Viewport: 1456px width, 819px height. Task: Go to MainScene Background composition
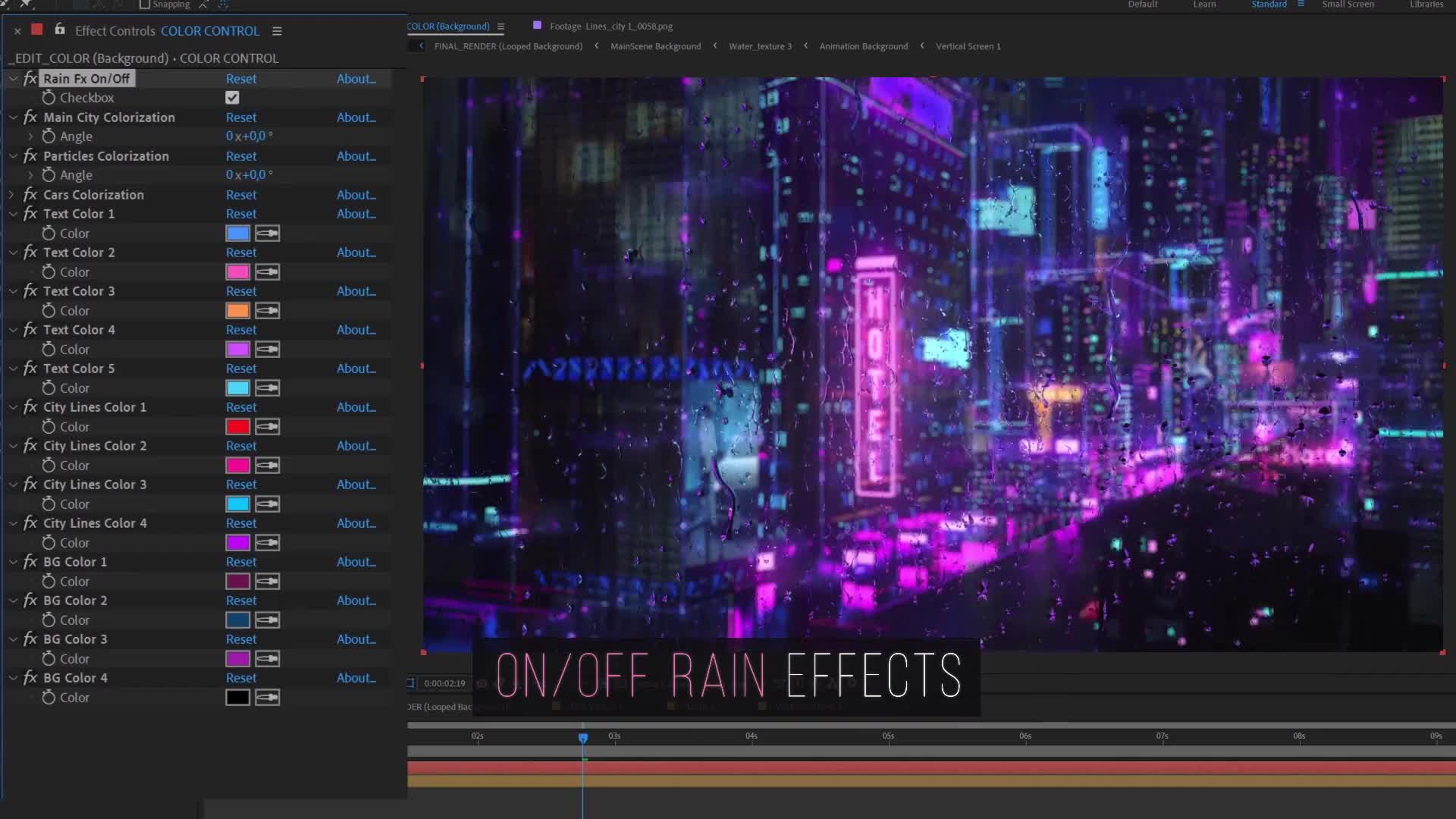pyautogui.click(x=655, y=46)
